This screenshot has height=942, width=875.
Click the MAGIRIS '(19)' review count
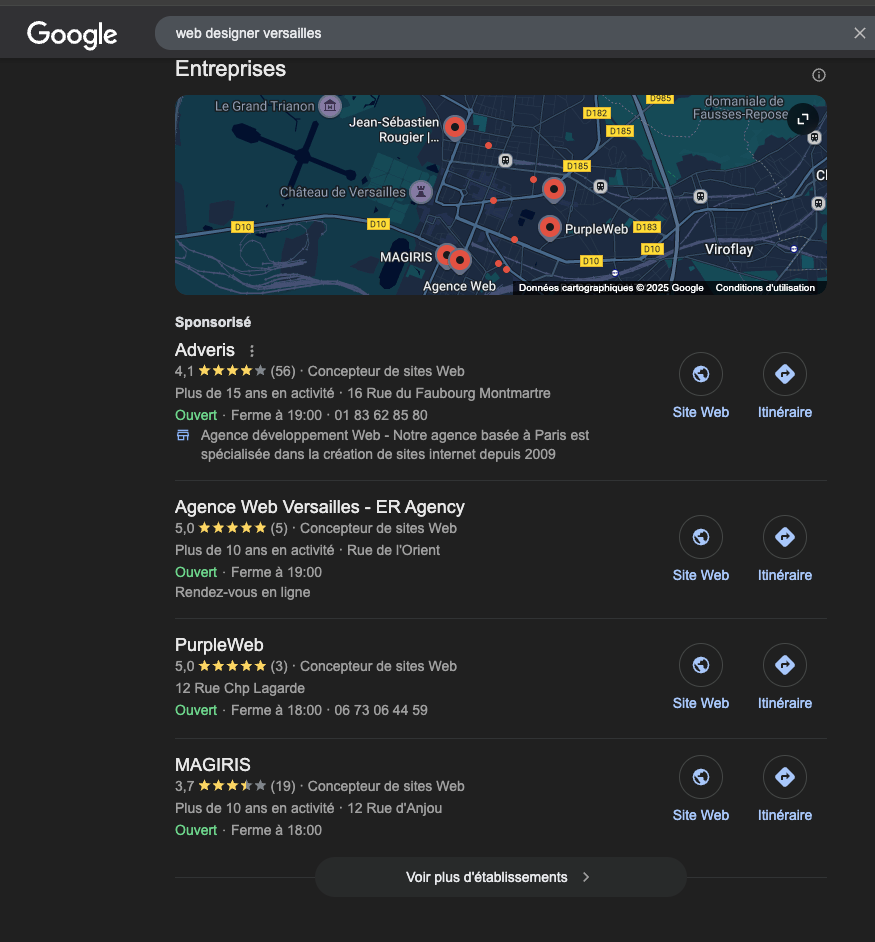click(x=283, y=786)
